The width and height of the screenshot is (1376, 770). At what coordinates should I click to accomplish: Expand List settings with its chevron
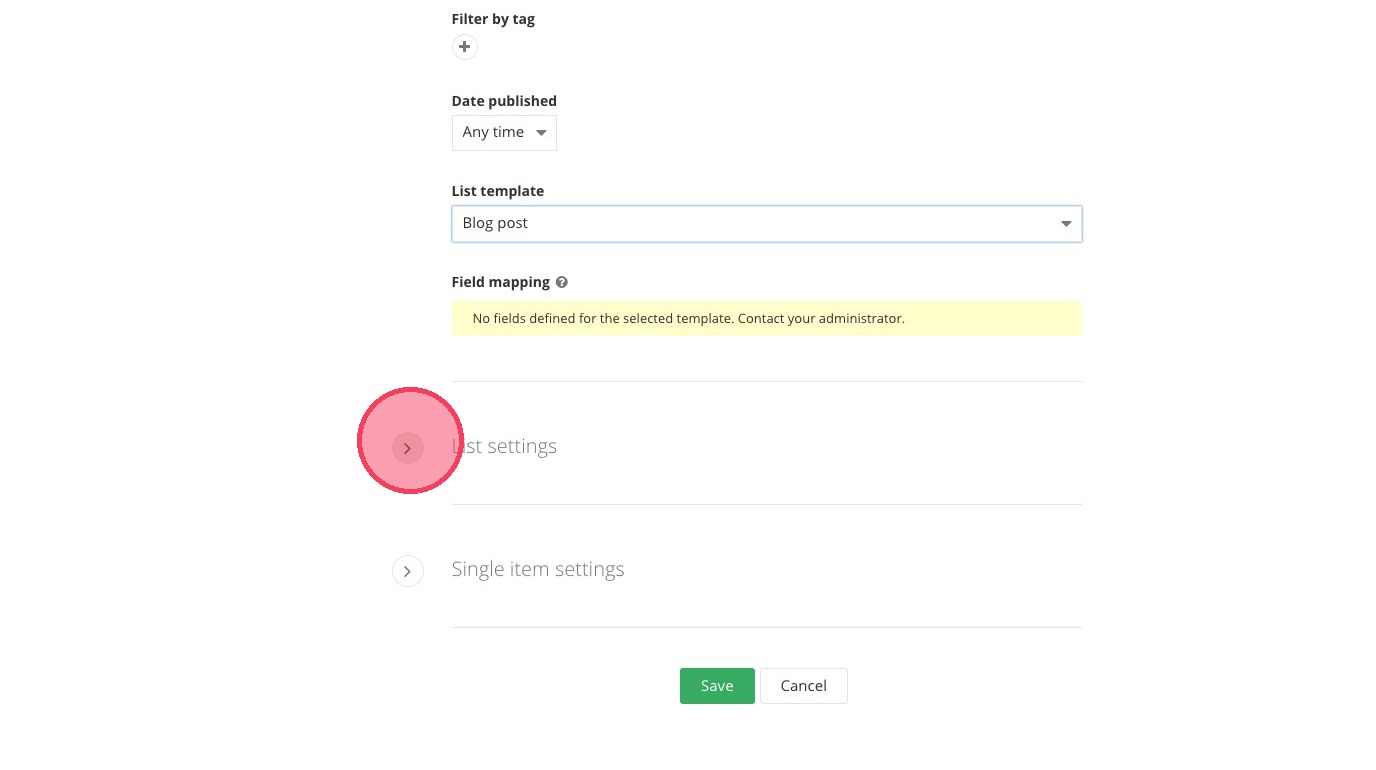408,448
